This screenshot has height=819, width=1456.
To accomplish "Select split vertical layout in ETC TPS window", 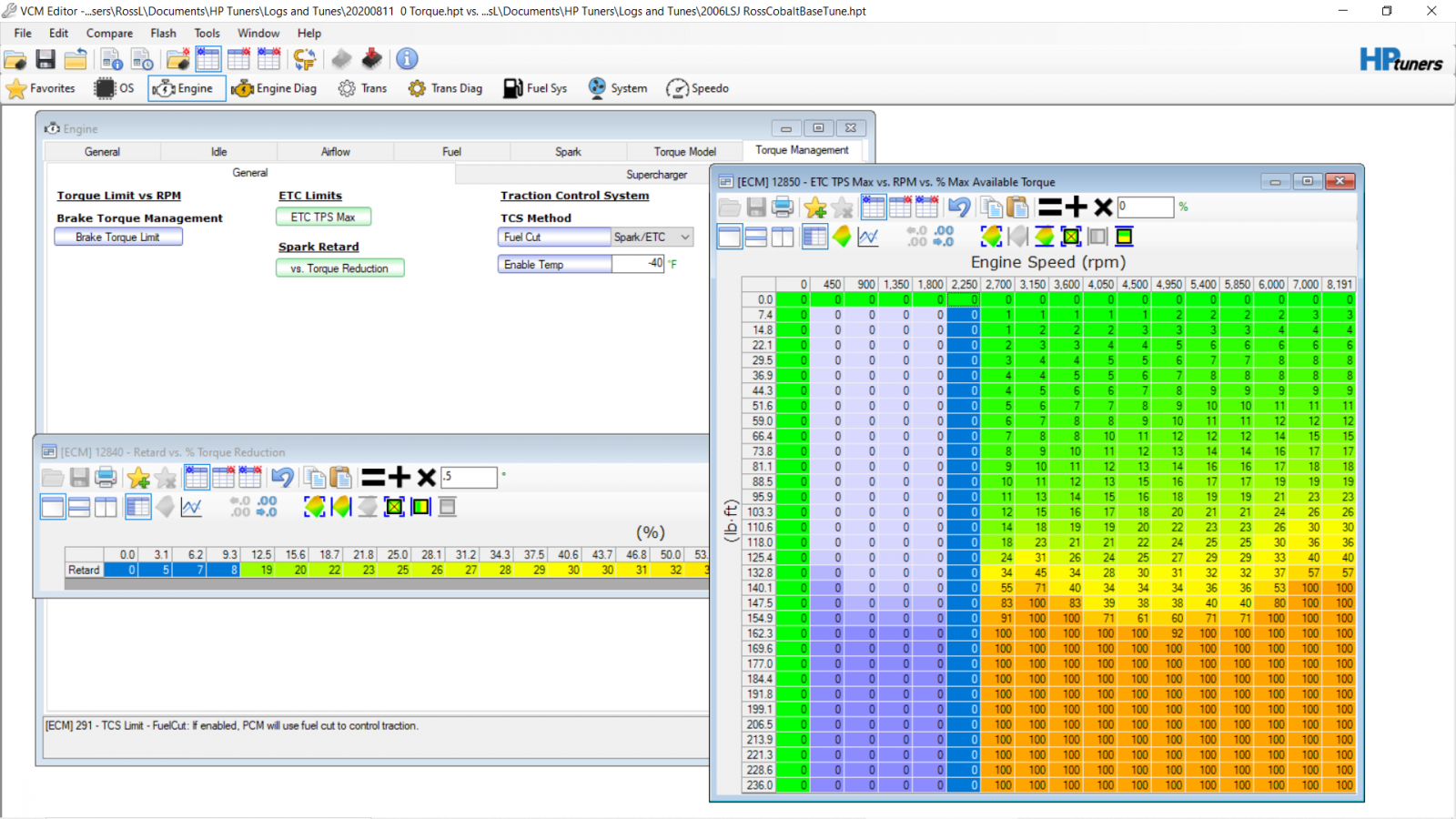I will (783, 237).
